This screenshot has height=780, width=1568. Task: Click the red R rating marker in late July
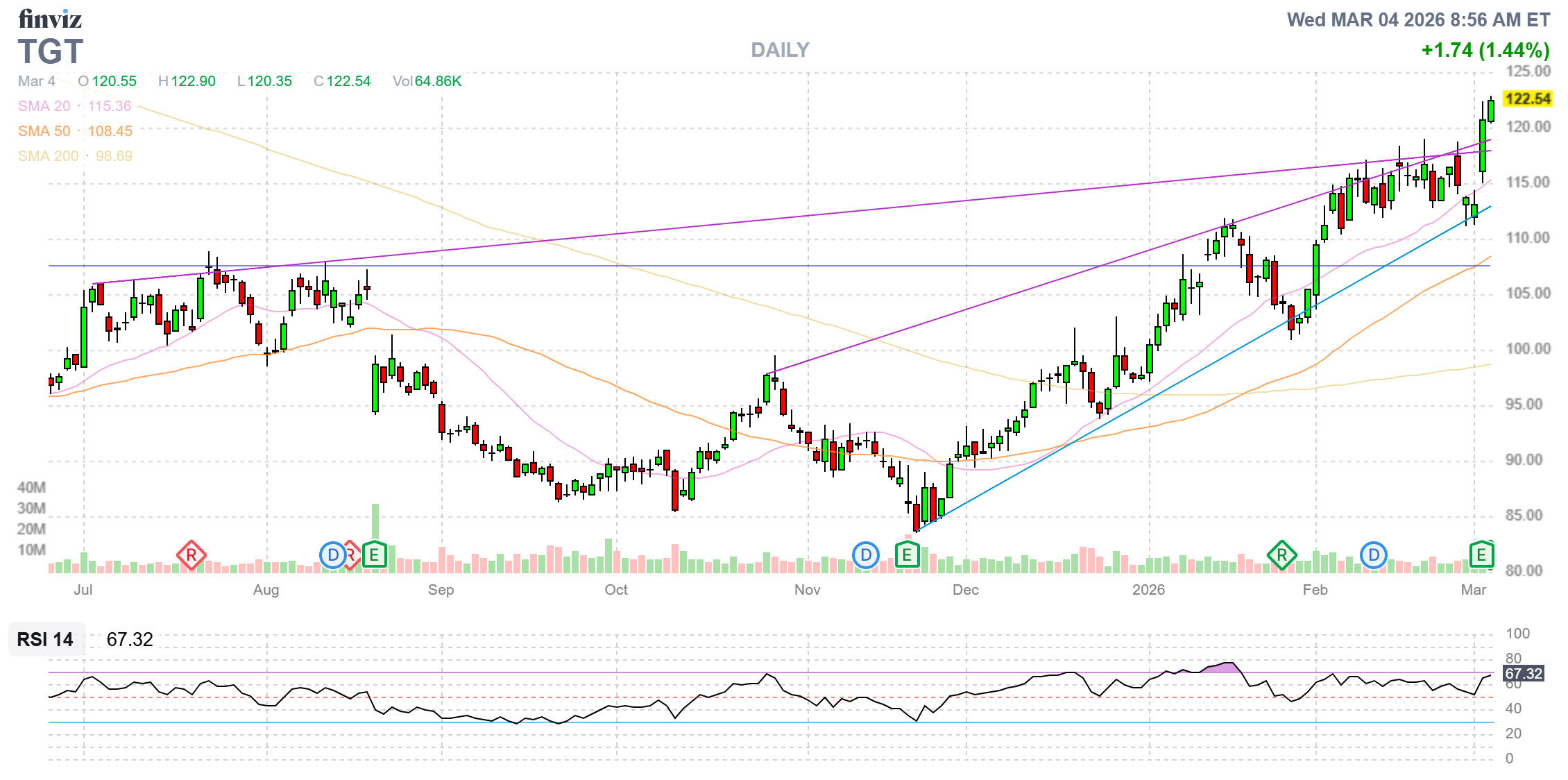tap(191, 555)
